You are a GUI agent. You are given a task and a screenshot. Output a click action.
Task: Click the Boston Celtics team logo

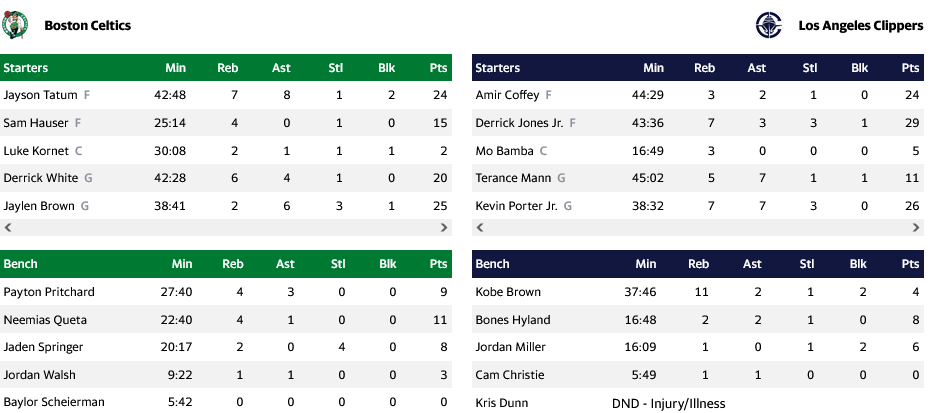[16, 25]
